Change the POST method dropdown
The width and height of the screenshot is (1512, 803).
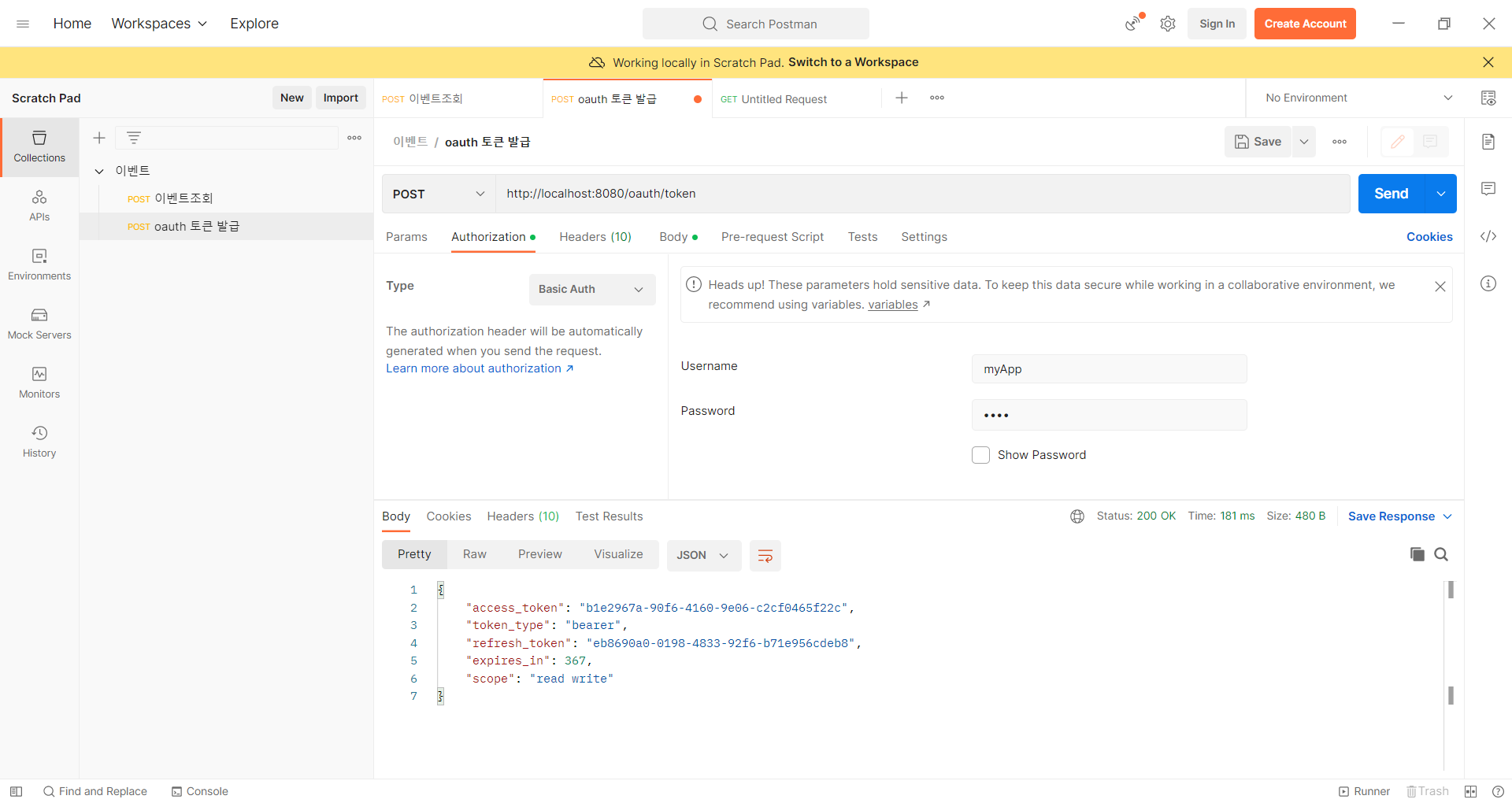[439, 194]
